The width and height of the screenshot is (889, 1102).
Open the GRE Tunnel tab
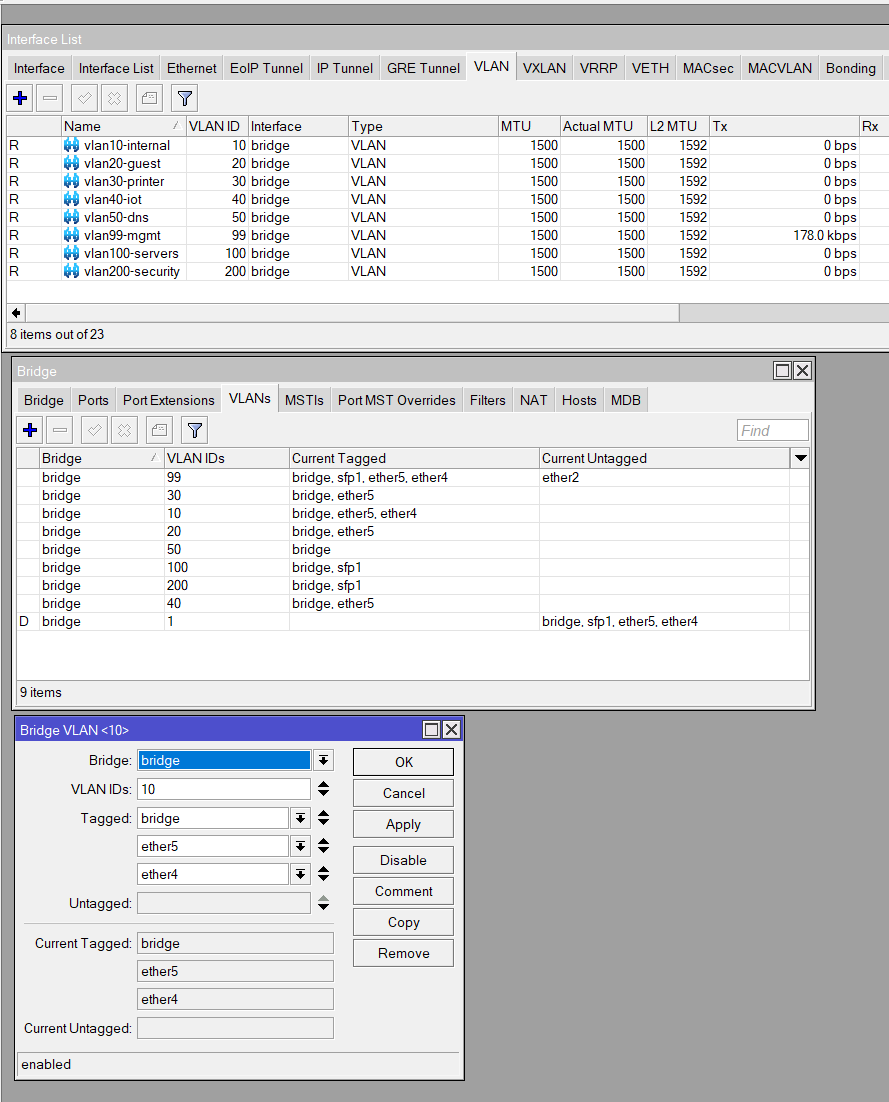coord(423,68)
